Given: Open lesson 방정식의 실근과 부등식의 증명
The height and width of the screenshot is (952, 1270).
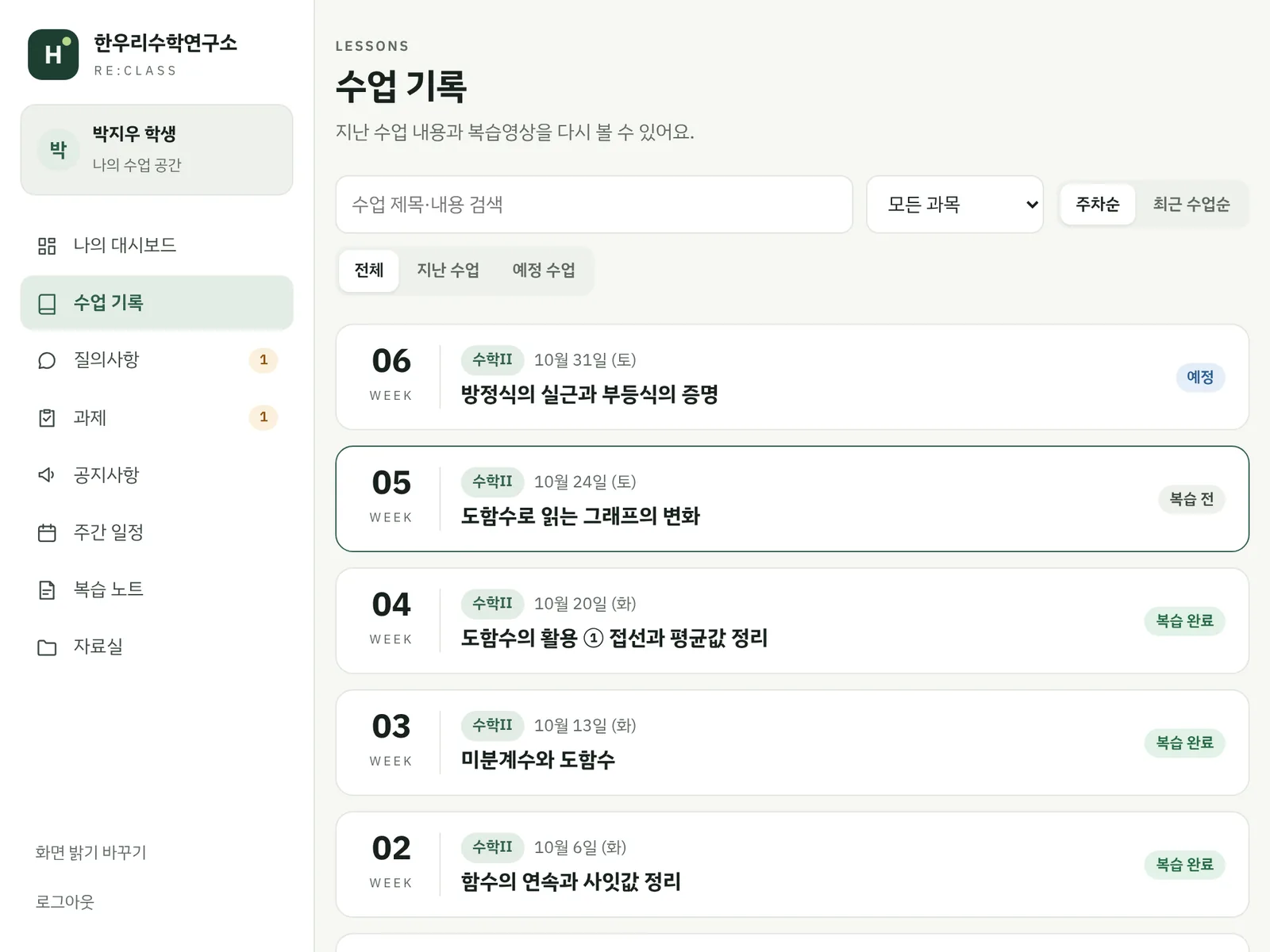Looking at the screenshot, I should (792, 377).
